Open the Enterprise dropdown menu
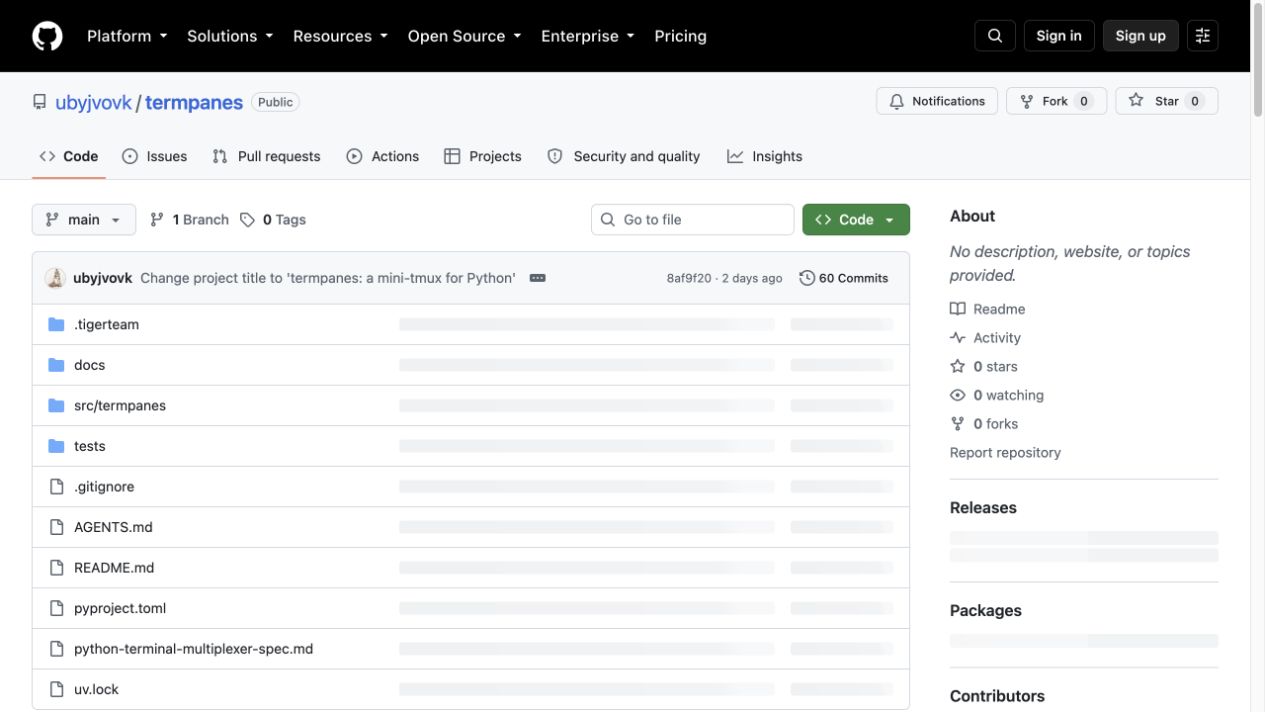Screen dimensions: 1265x712 tap(588, 36)
